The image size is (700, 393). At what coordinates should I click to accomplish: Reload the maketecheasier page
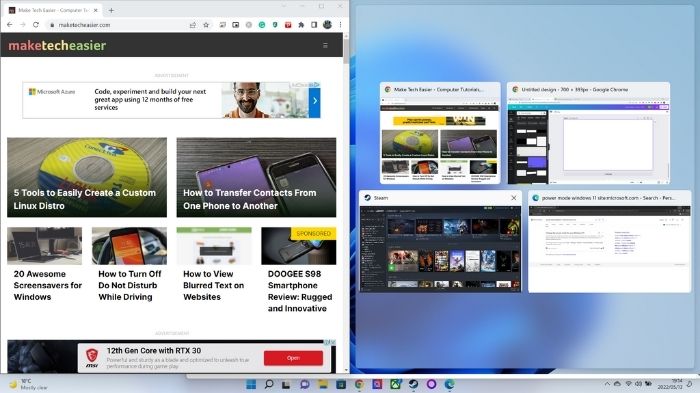click(x=36, y=25)
